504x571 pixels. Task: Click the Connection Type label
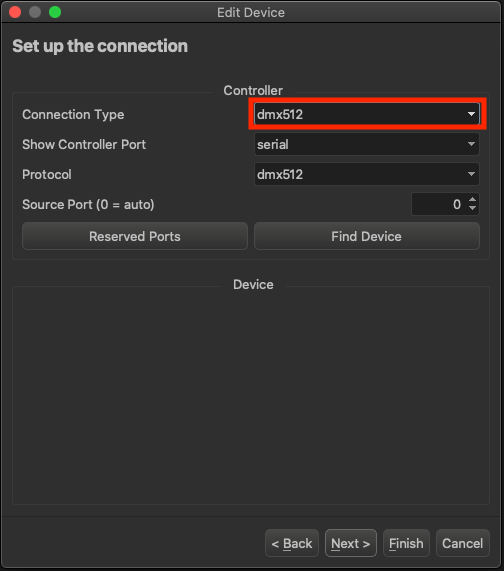pyautogui.click(x=73, y=114)
